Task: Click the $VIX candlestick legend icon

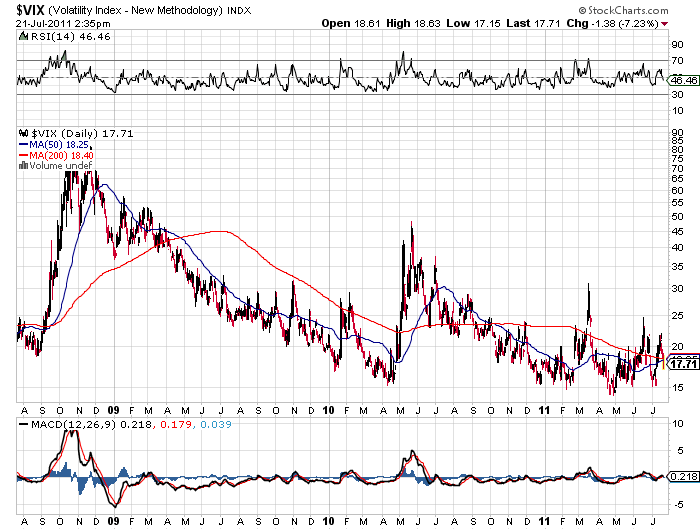Action: click(x=21, y=133)
